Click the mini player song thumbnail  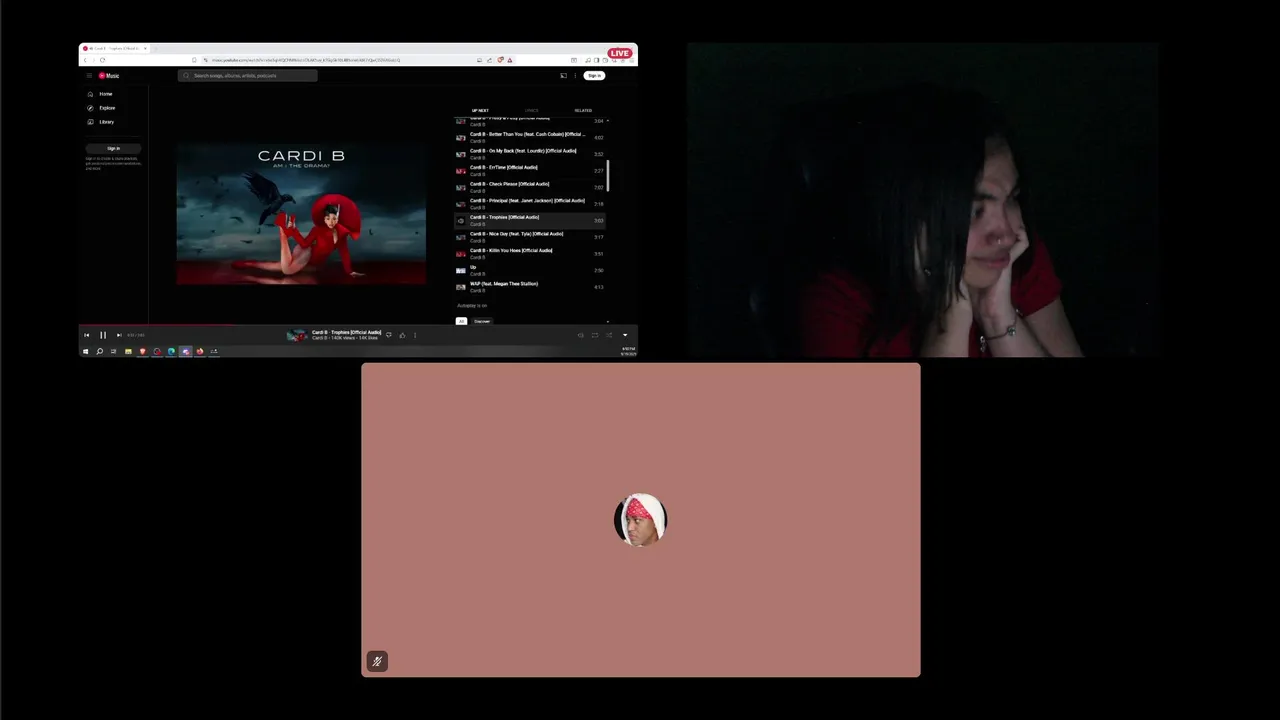coord(297,335)
